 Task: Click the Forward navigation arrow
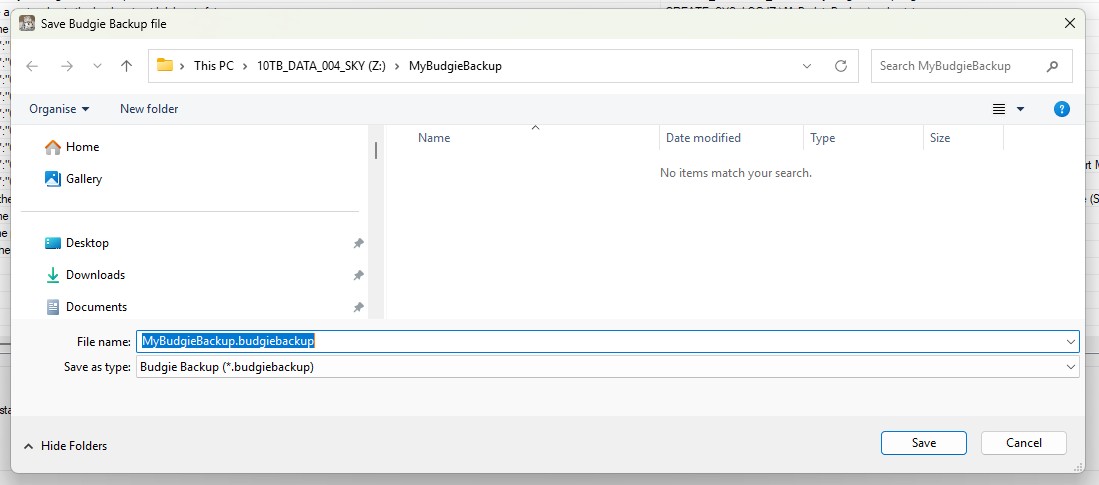pos(67,66)
